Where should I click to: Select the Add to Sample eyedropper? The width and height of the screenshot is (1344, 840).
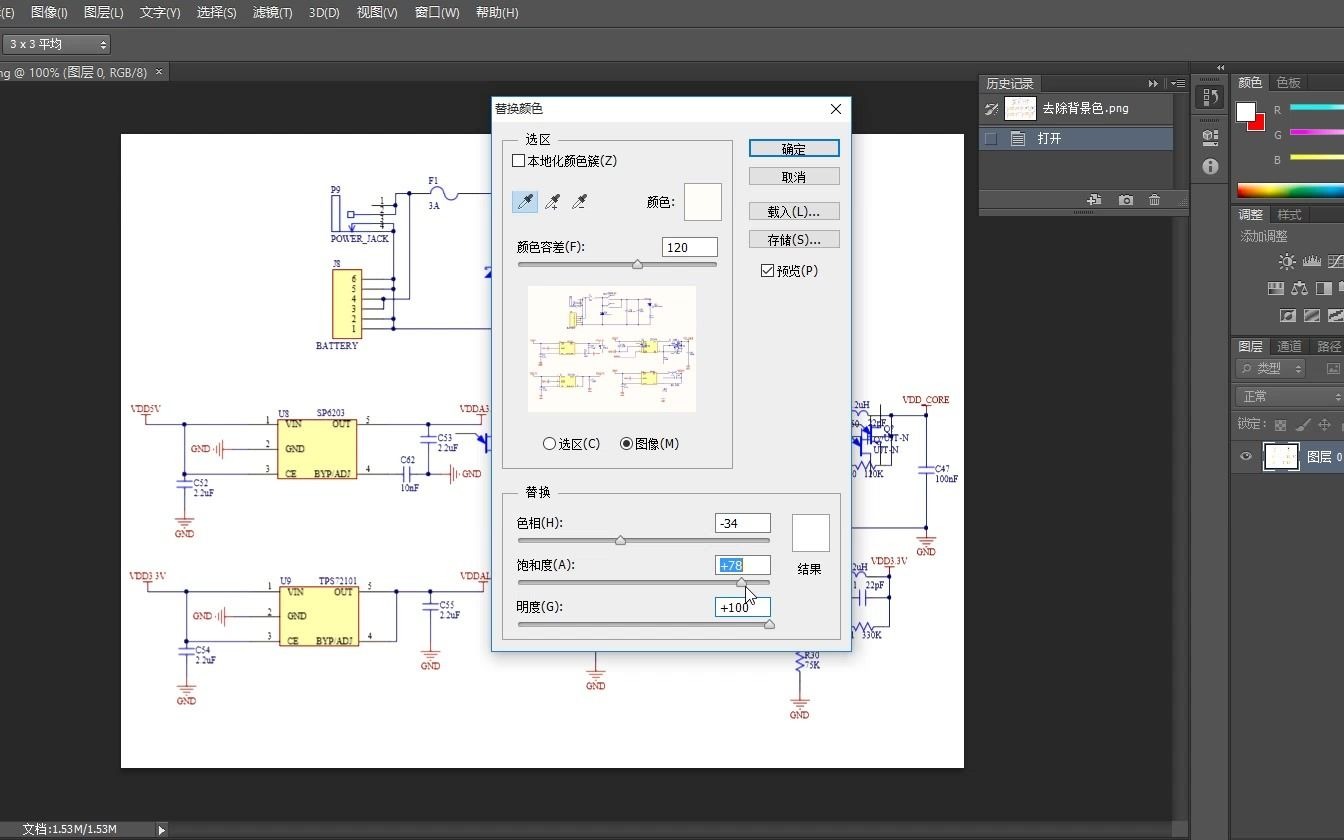552,202
